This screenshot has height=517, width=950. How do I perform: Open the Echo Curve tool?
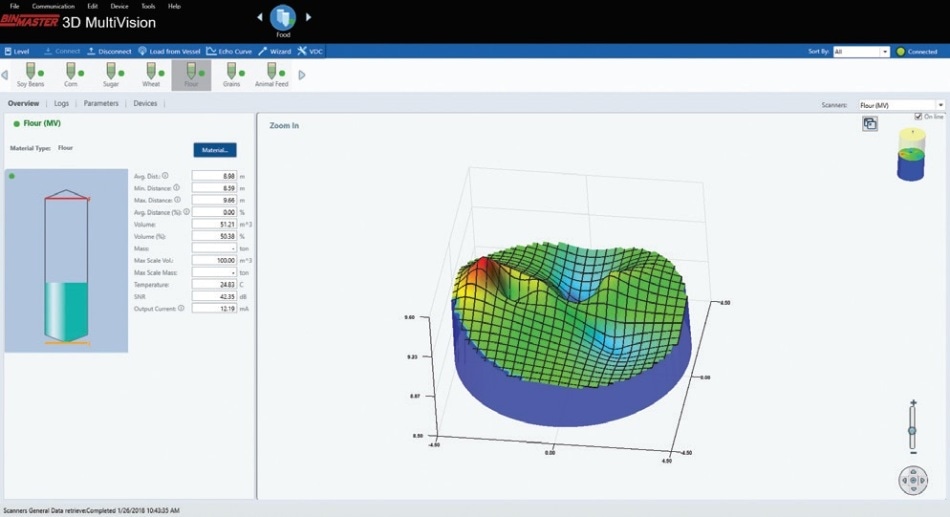[229, 52]
